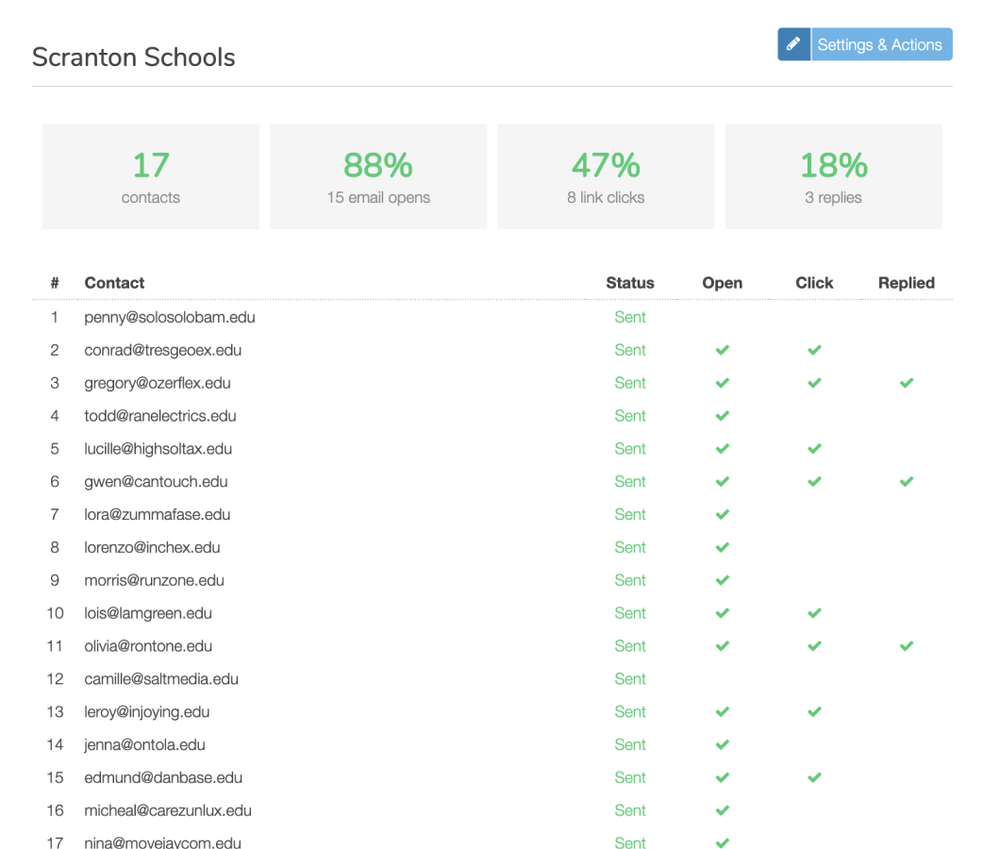Select the 47% link clicks card
Screen dimensions: 1000x849
[x=606, y=176]
